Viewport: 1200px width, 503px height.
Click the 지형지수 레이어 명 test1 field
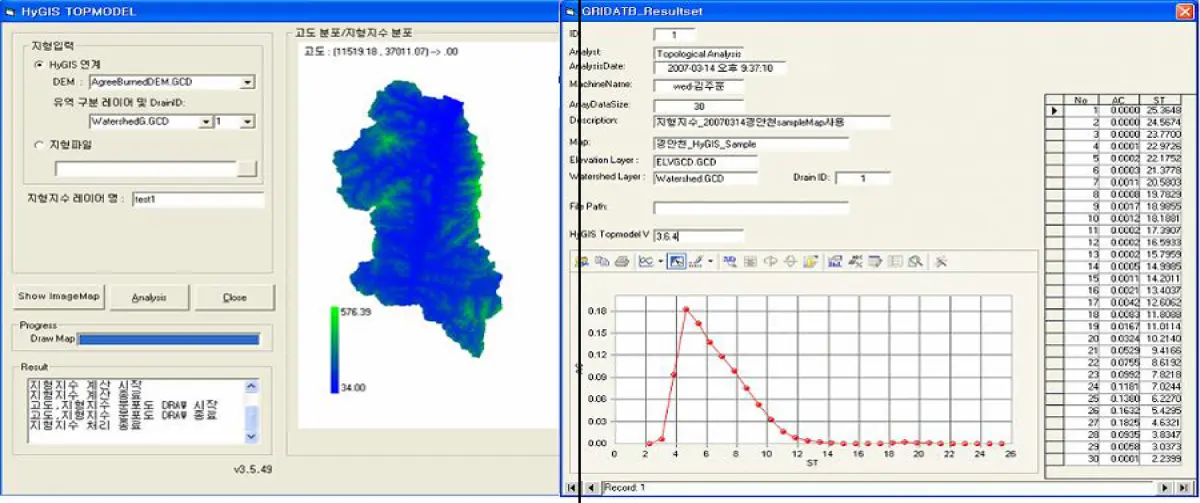tap(197, 200)
